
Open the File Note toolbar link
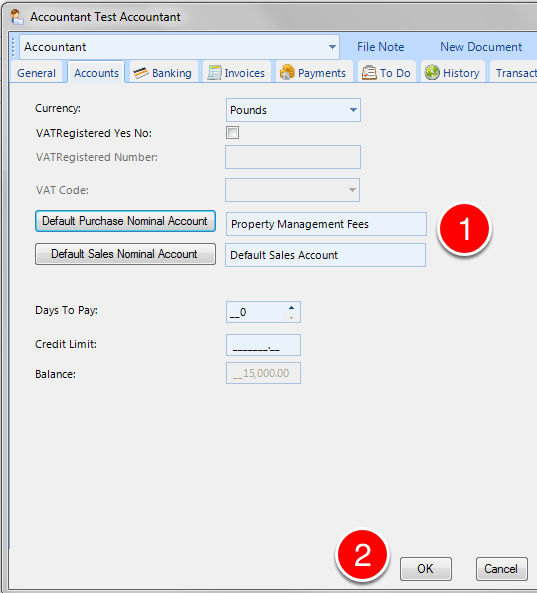point(380,47)
